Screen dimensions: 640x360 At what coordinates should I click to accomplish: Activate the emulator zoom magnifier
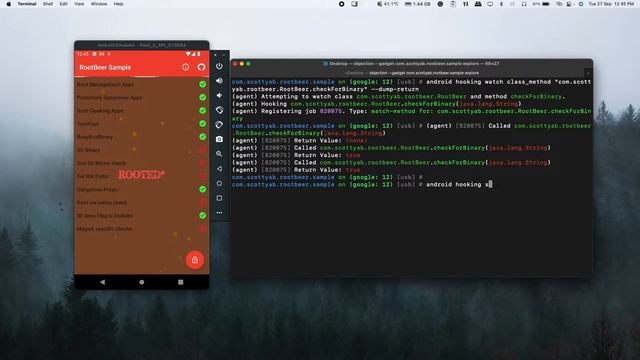point(219,154)
